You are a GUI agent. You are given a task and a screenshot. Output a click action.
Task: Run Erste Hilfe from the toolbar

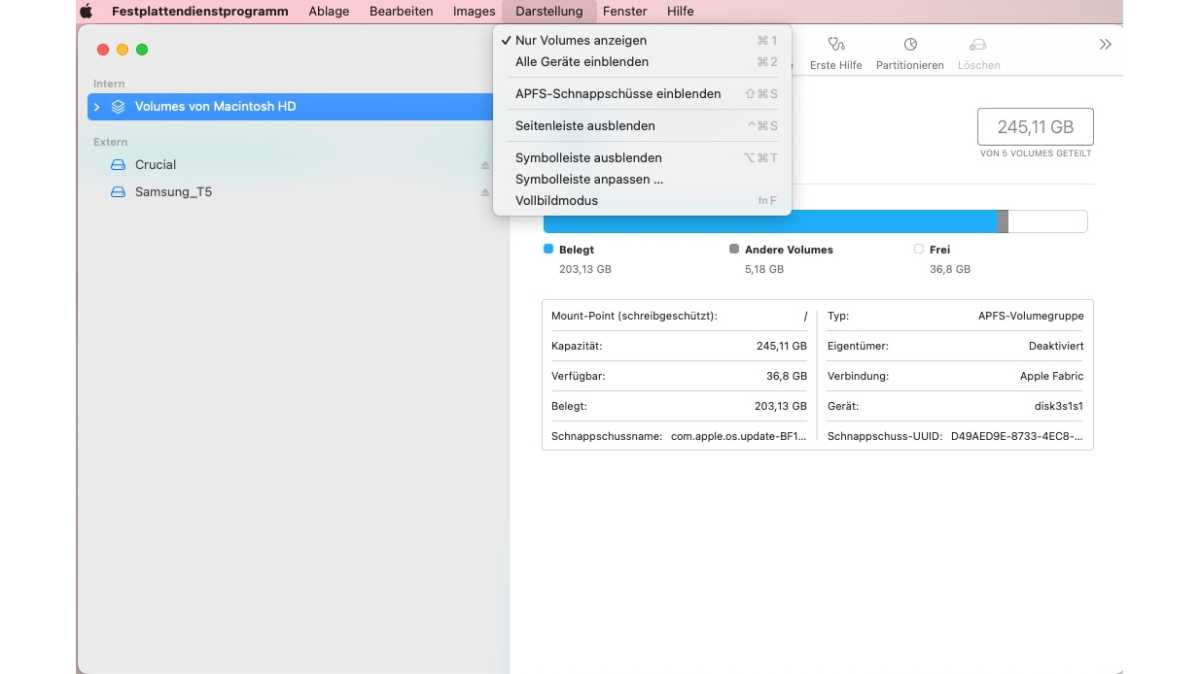[x=836, y=54]
